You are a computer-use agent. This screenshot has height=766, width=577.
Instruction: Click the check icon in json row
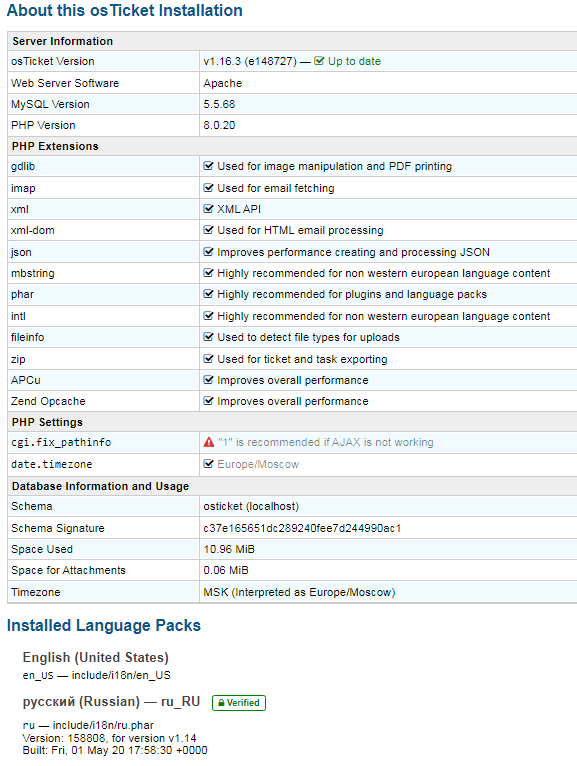coord(208,252)
